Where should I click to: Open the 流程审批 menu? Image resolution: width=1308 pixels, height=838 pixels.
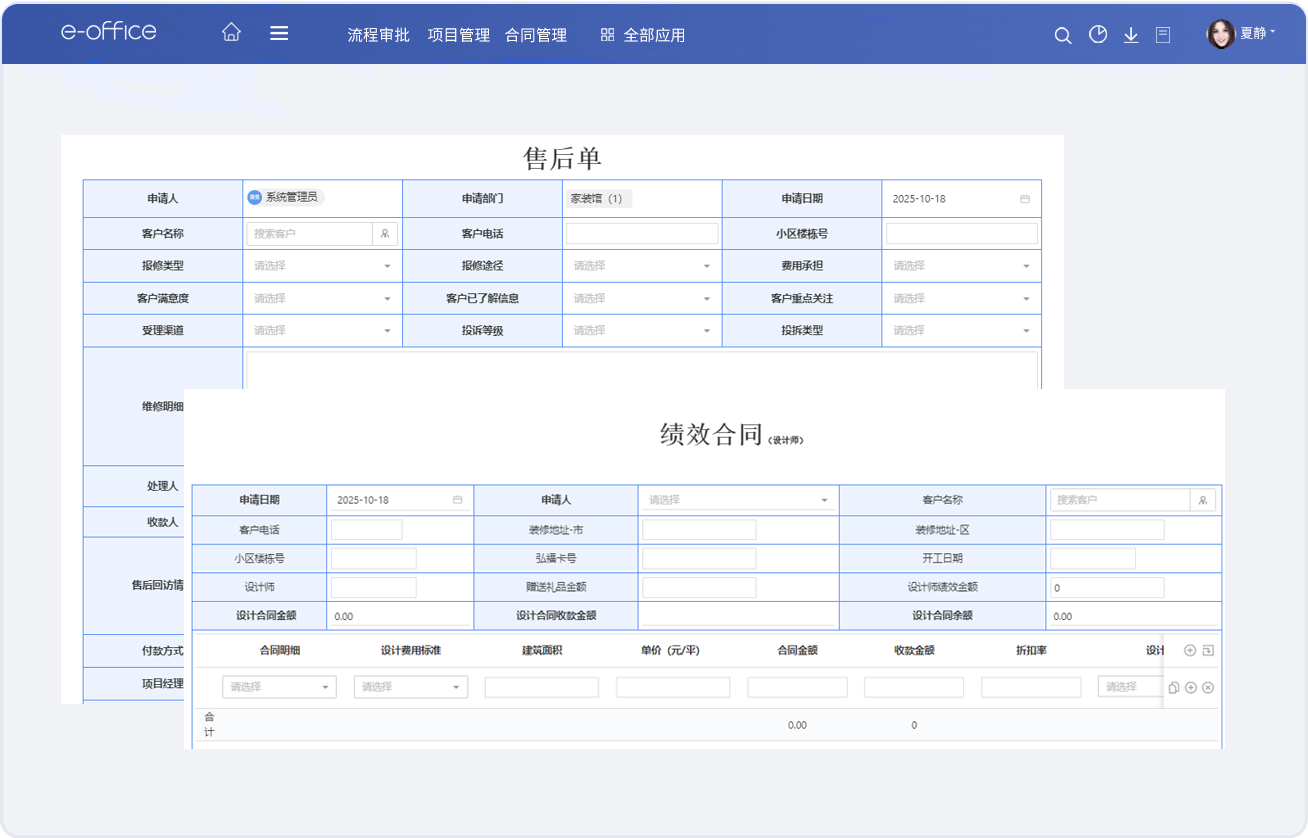378,35
